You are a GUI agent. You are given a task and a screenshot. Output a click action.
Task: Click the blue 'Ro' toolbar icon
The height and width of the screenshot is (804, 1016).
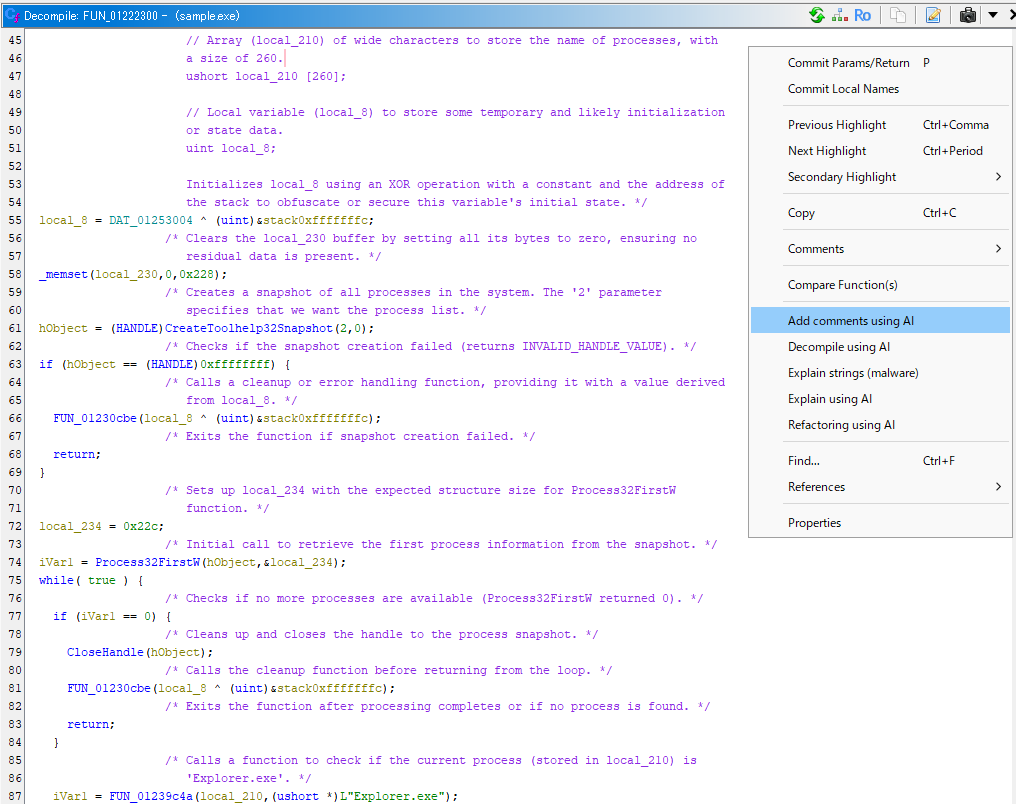click(862, 15)
